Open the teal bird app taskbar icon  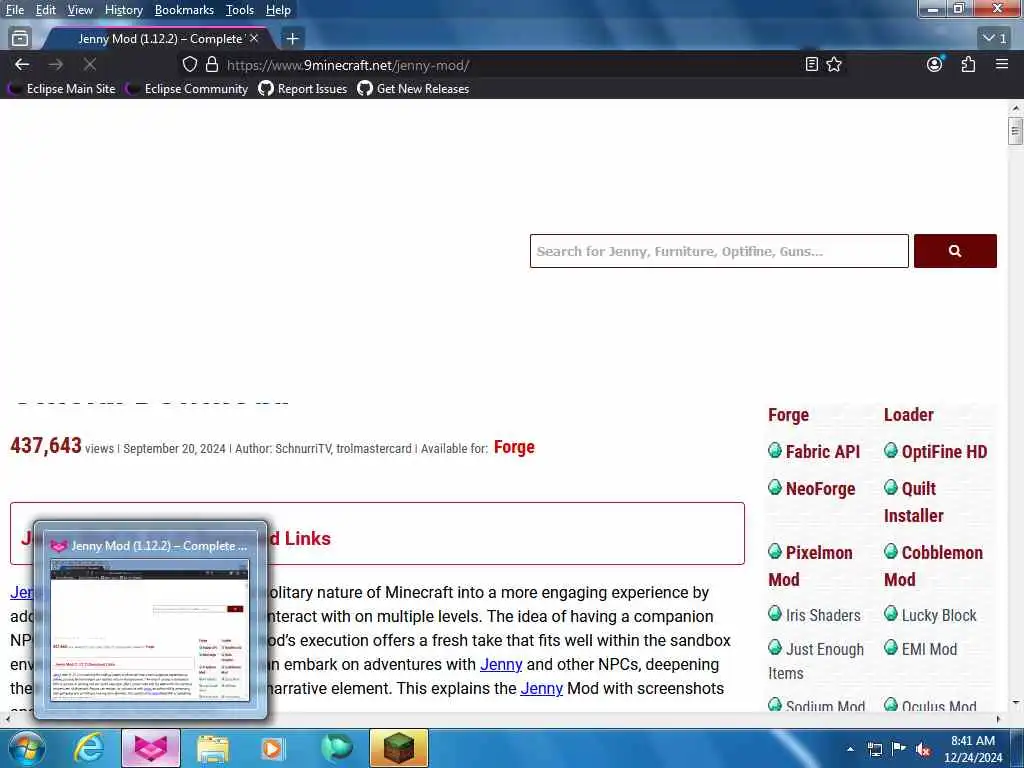coord(336,748)
